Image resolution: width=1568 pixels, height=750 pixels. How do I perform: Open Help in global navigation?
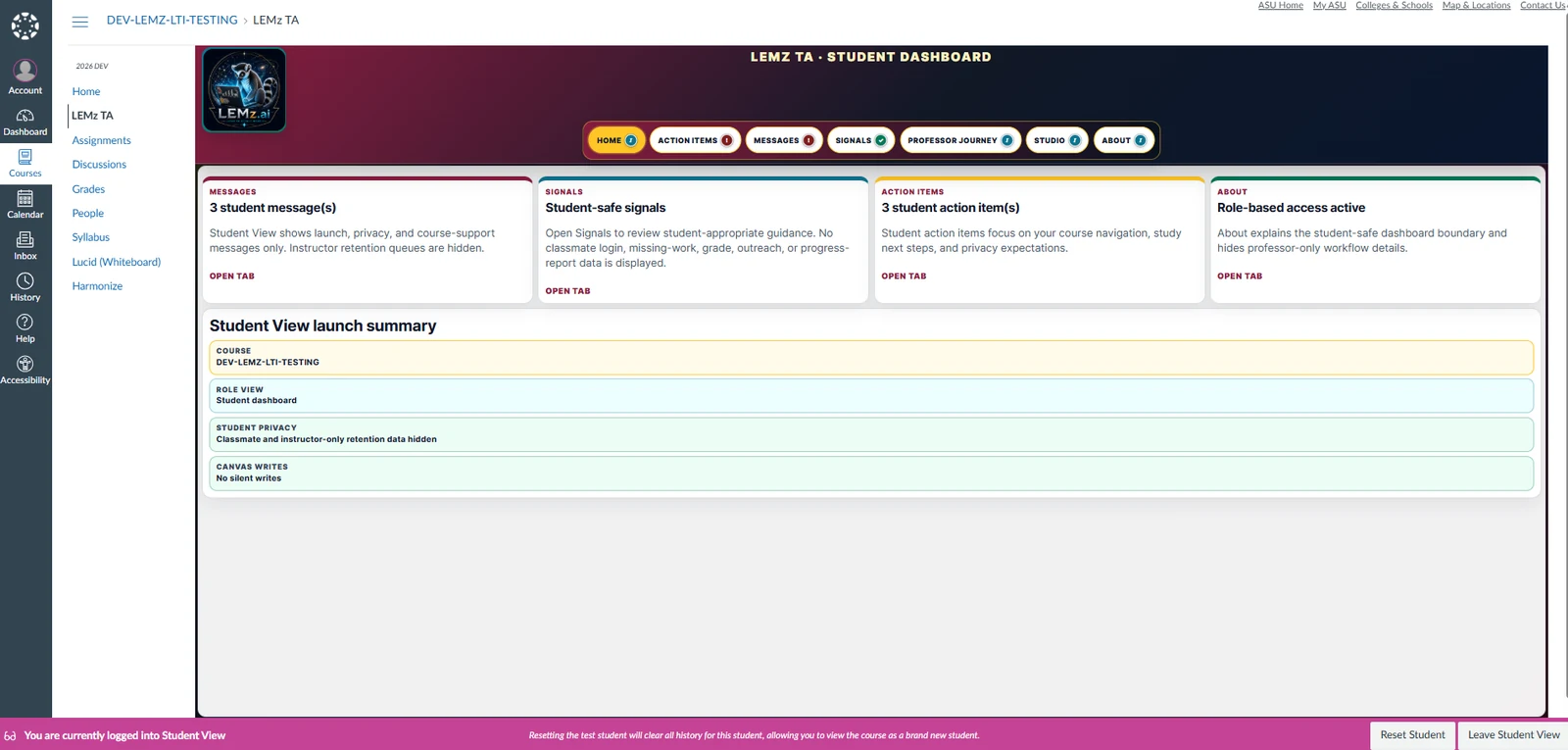point(25,329)
